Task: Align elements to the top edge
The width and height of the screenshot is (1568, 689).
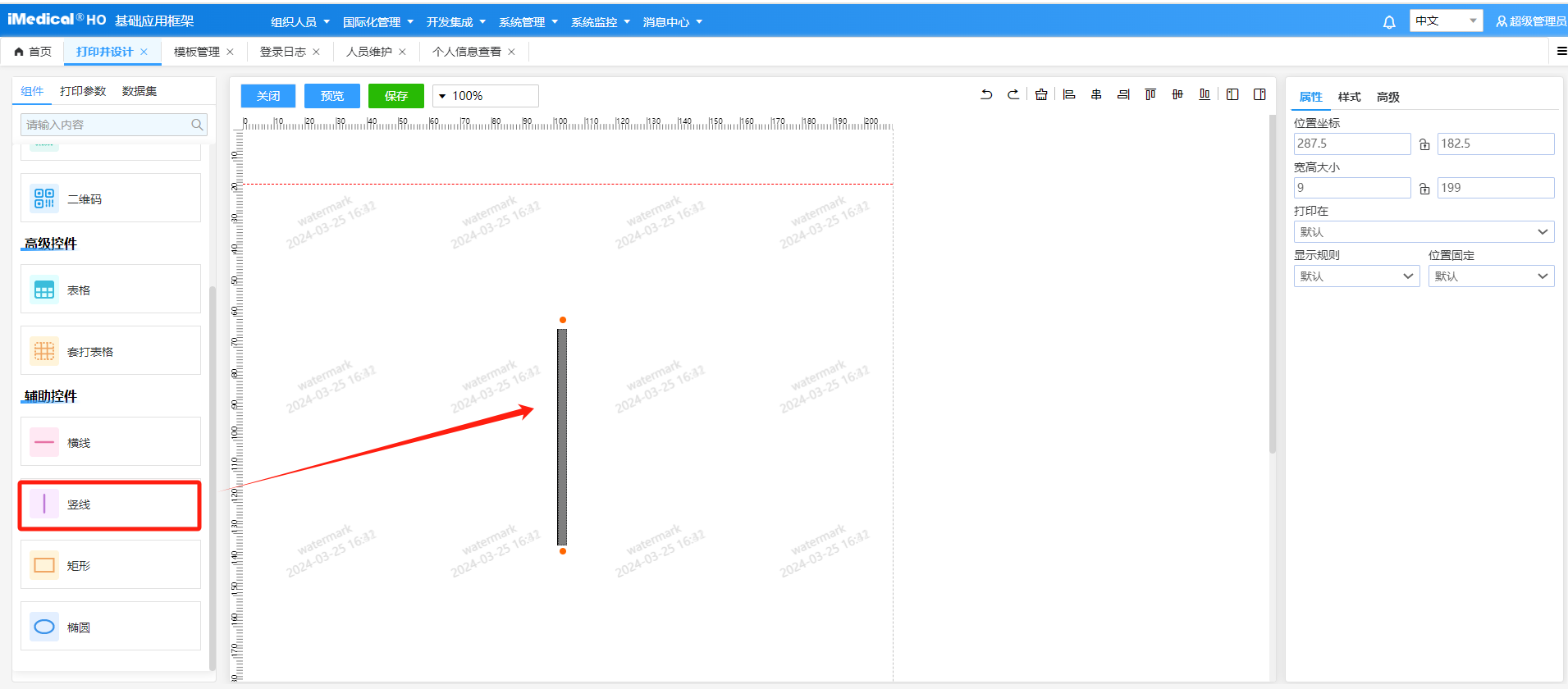Action: (x=1150, y=95)
